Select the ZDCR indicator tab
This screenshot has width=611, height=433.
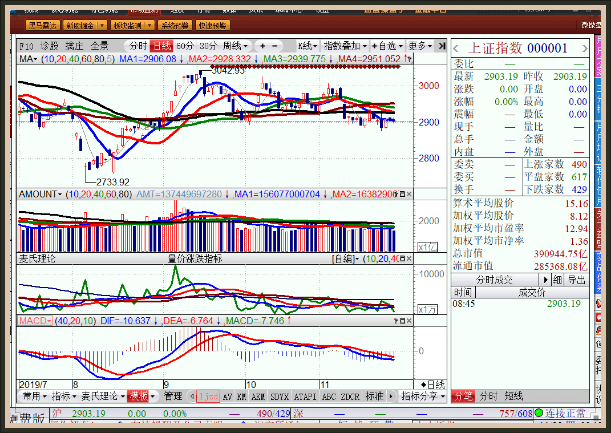point(350,396)
